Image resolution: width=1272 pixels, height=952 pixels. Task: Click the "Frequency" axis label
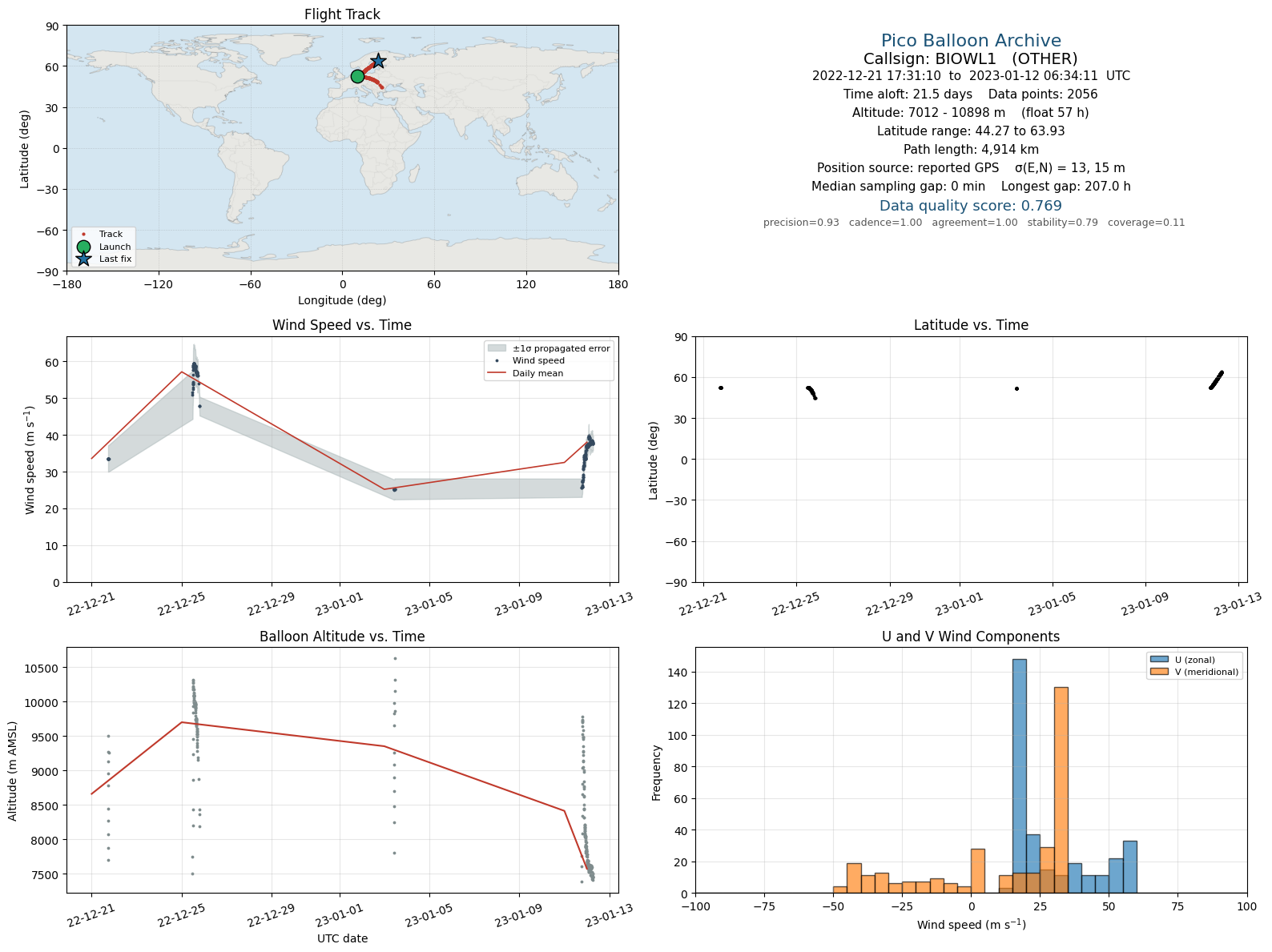pos(657,773)
